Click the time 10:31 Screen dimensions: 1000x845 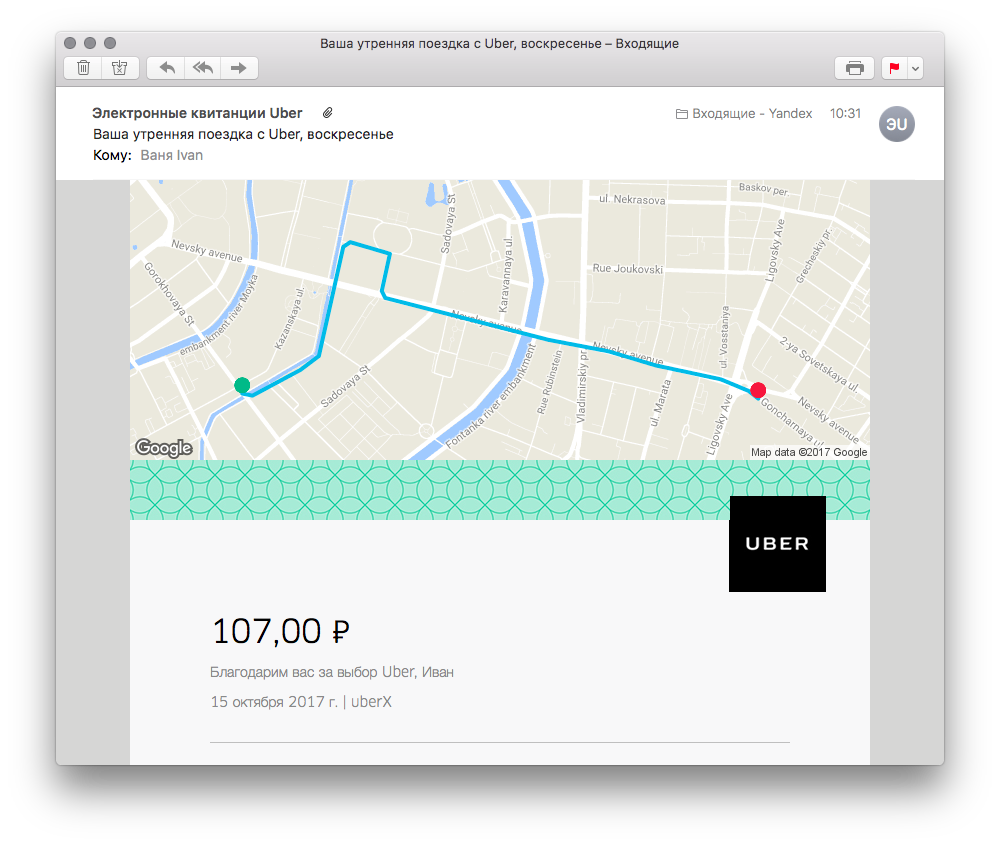(845, 114)
